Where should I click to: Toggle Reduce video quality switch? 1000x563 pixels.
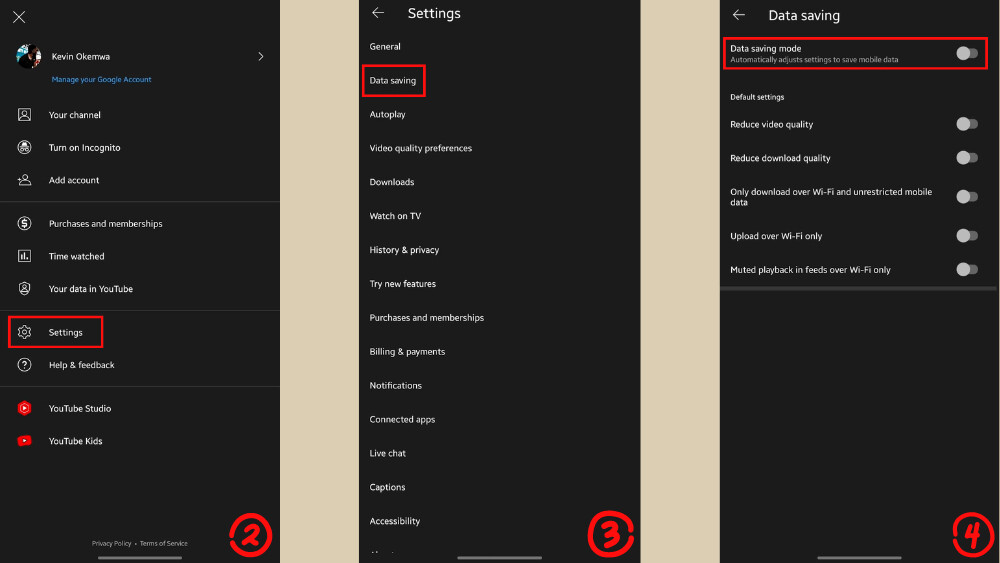tap(966, 124)
